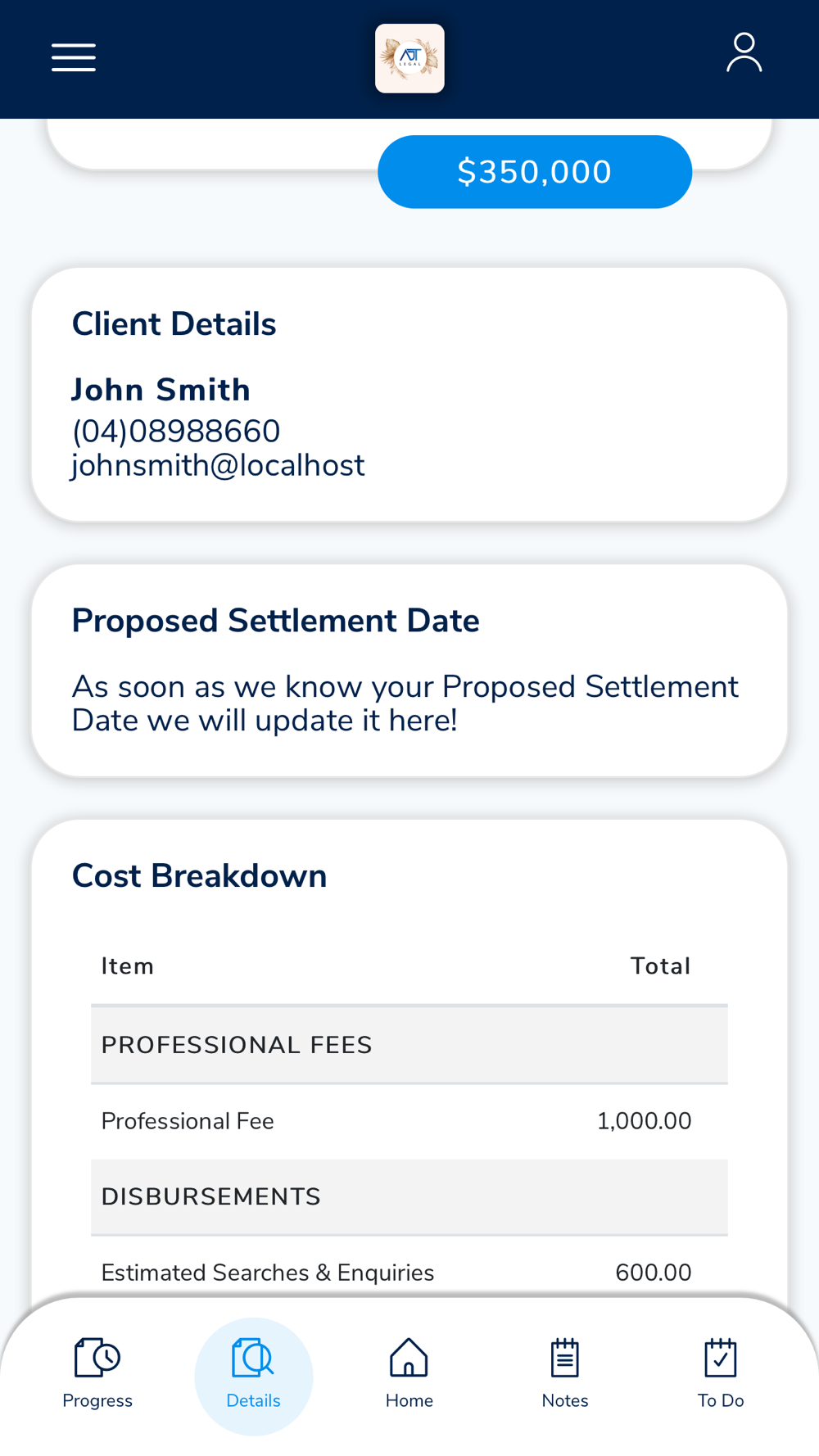Tap the Home house icon
Image resolution: width=819 pixels, height=1456 pixels.
409,1358
